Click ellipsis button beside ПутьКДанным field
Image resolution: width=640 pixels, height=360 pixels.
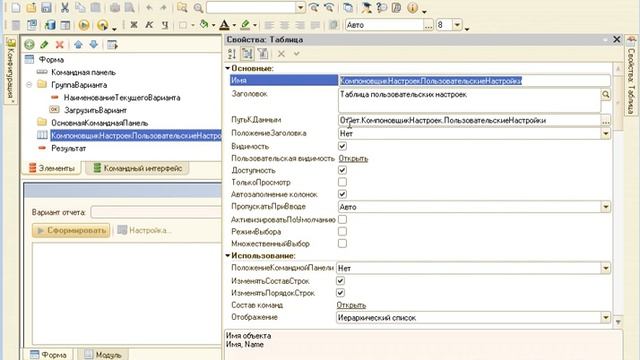pos(606,120)
